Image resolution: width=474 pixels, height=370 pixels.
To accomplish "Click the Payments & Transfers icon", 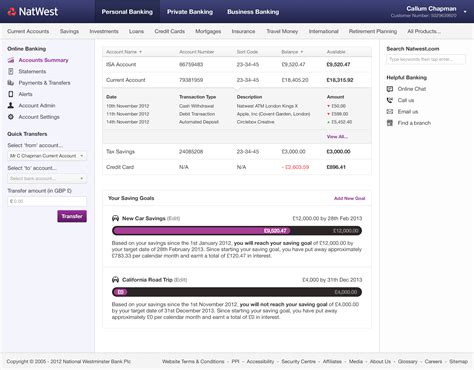I will tap(11, 83).
